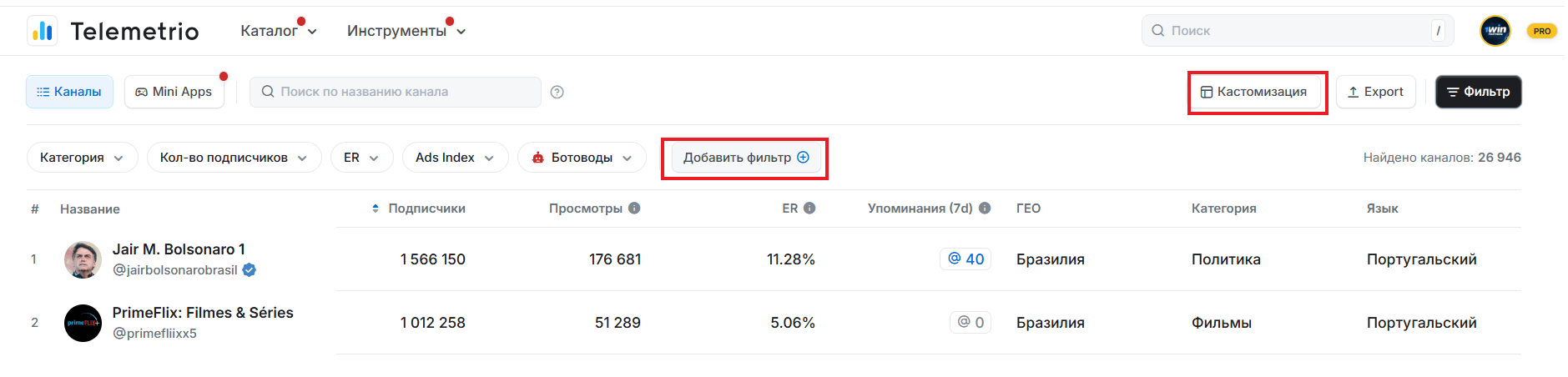
Task: Click the info icon next to ER column
Action: [809, 209]
